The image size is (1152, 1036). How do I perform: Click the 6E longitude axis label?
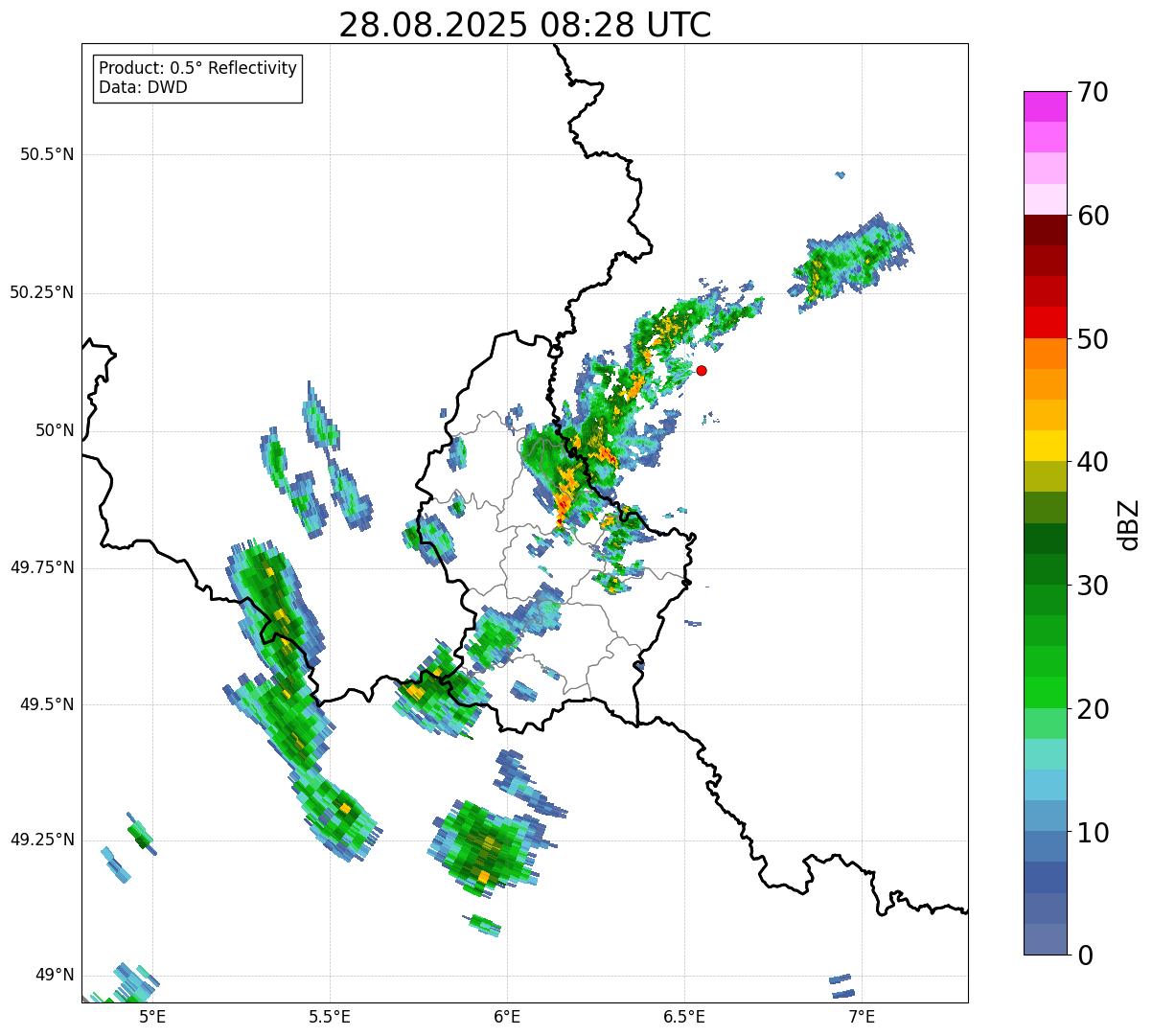coord(507,1017)
